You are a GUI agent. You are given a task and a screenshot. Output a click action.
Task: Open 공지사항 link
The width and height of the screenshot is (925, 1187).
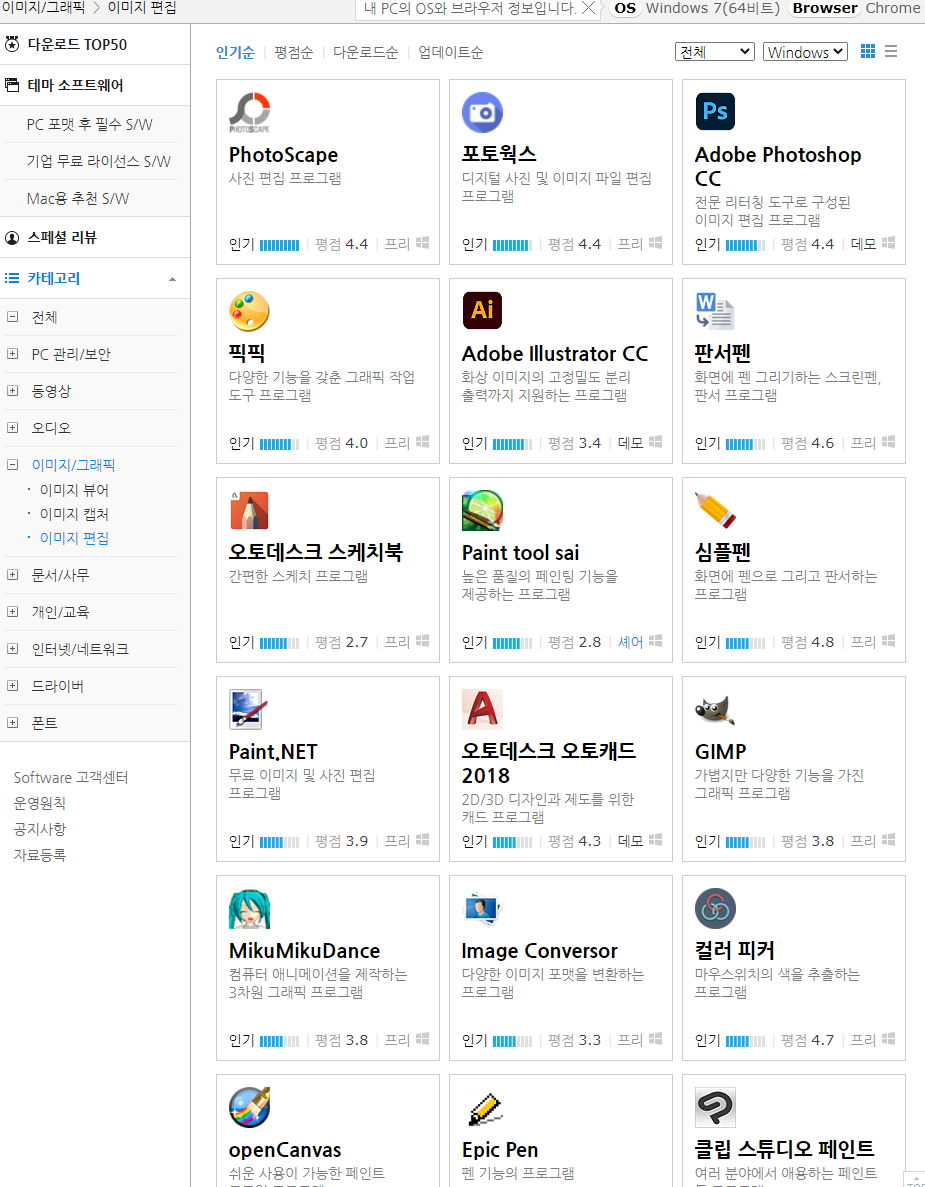(x=39, y=829)
